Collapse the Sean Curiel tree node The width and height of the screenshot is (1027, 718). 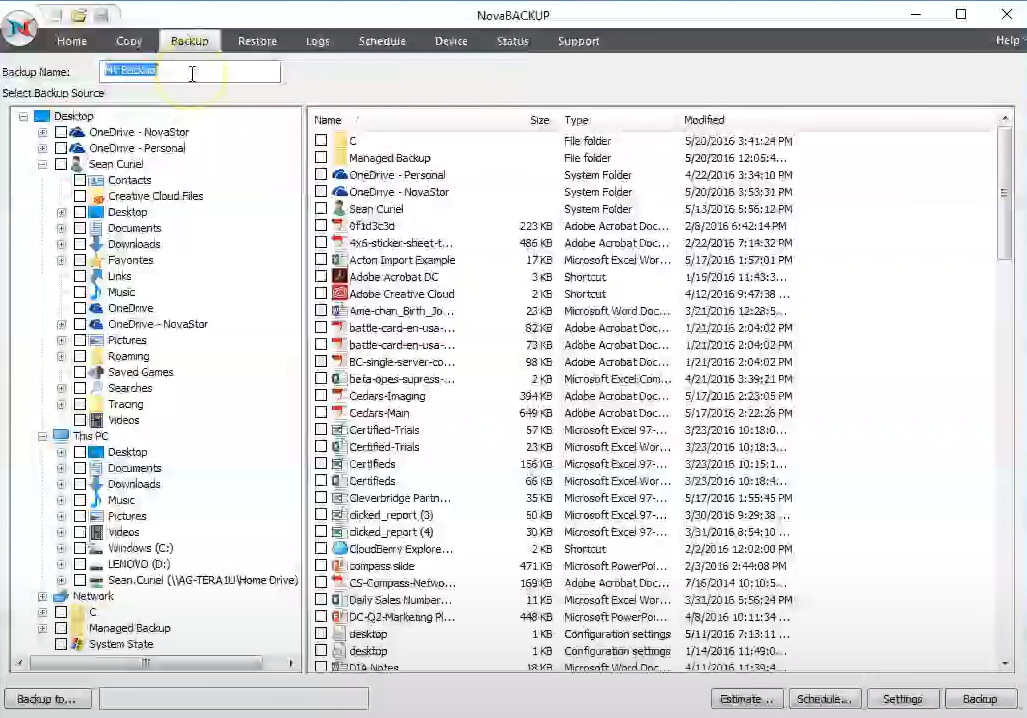(x=43, y=164)
